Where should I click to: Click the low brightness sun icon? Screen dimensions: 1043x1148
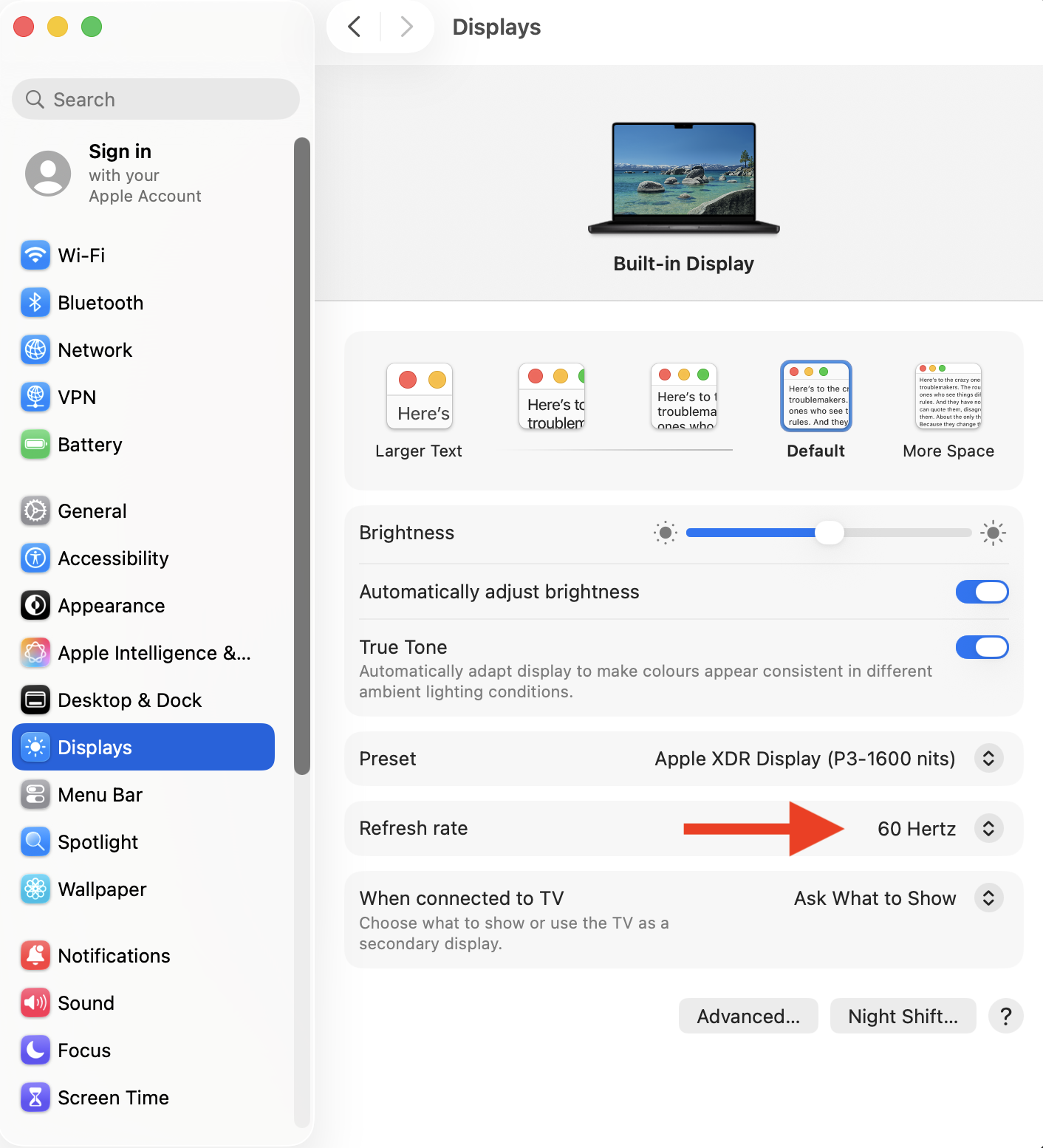point(666,533)
